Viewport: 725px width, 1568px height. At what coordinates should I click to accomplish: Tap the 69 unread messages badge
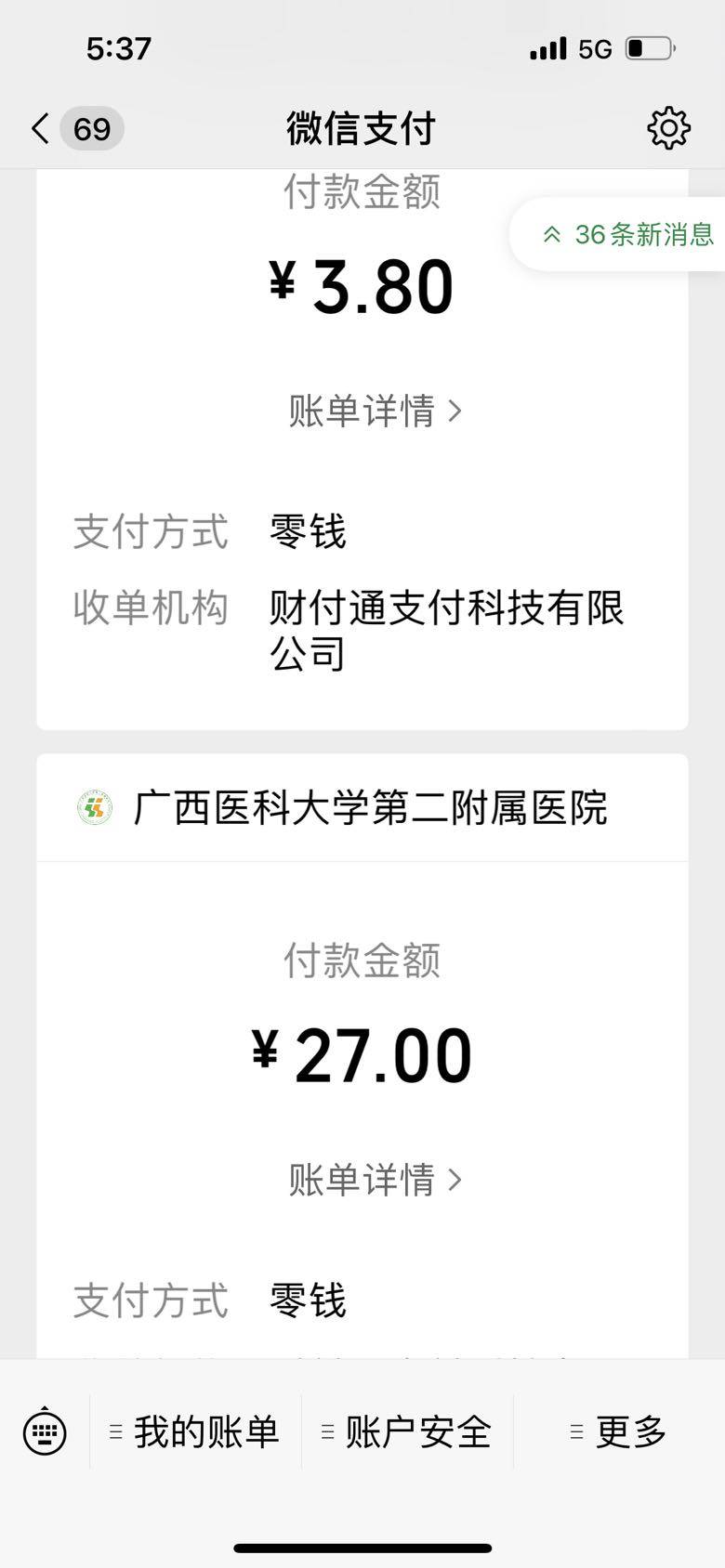(x=92, y=128)
